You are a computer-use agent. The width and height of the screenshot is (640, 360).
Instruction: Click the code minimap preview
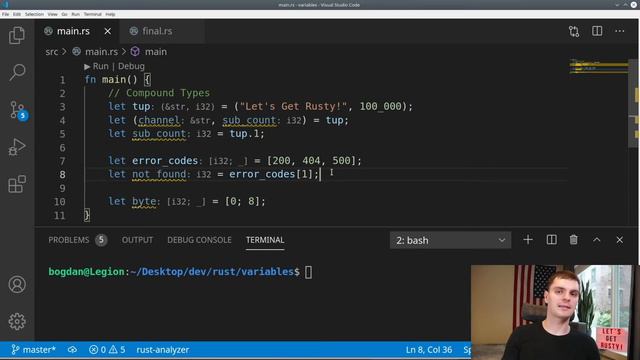pos(598,67)
